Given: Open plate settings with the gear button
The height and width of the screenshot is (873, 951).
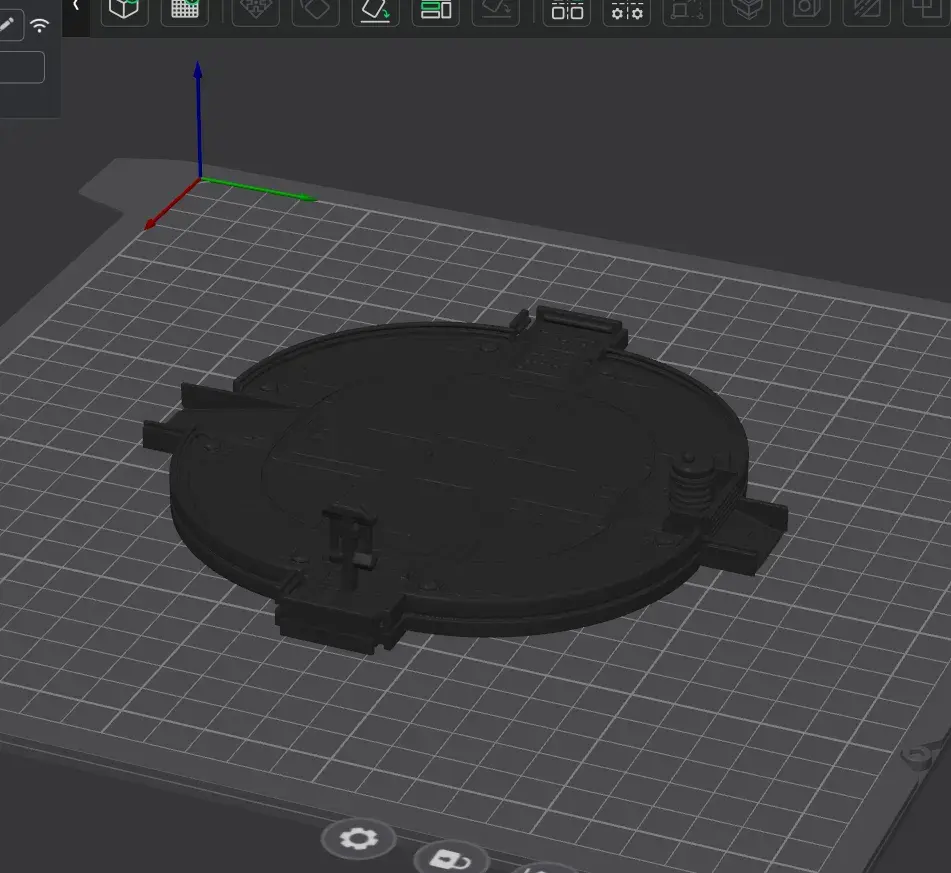Looking at the screenshot, I should pyautogui.click(x=358, y=838).
